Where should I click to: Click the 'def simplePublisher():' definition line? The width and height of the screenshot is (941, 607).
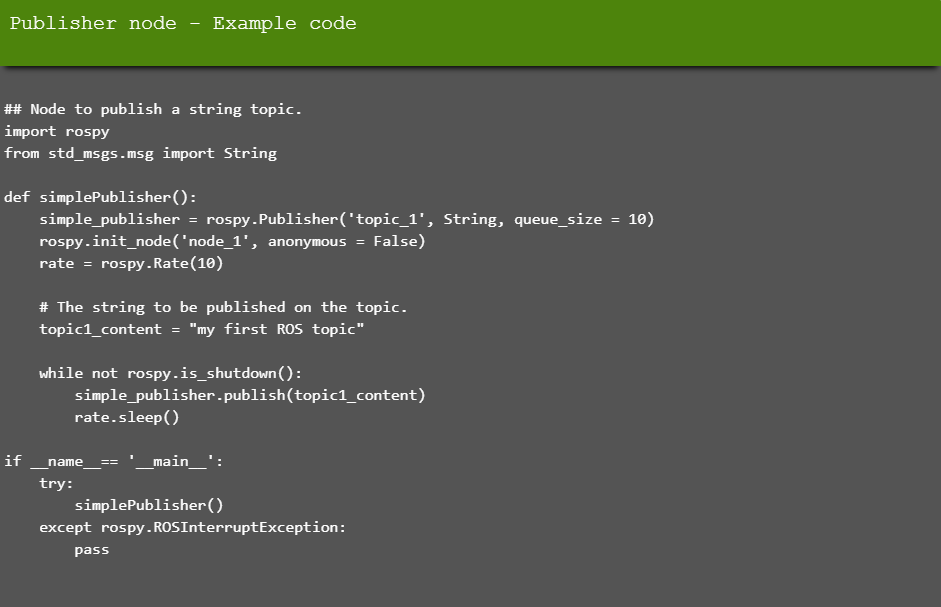[x=100, y=198]
